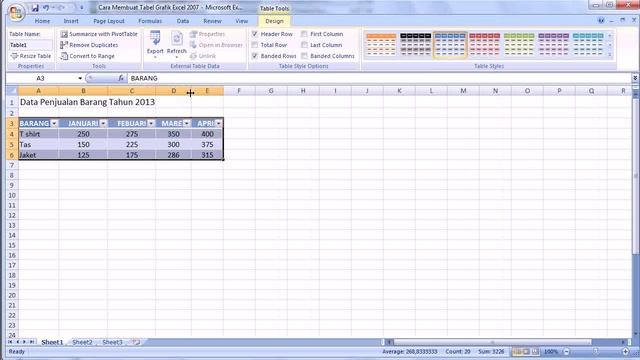The height and width of the screenshot is (360, 640).
Task: Open the Office Button menu
Action: pyautogui.click(x=16, y=12)
